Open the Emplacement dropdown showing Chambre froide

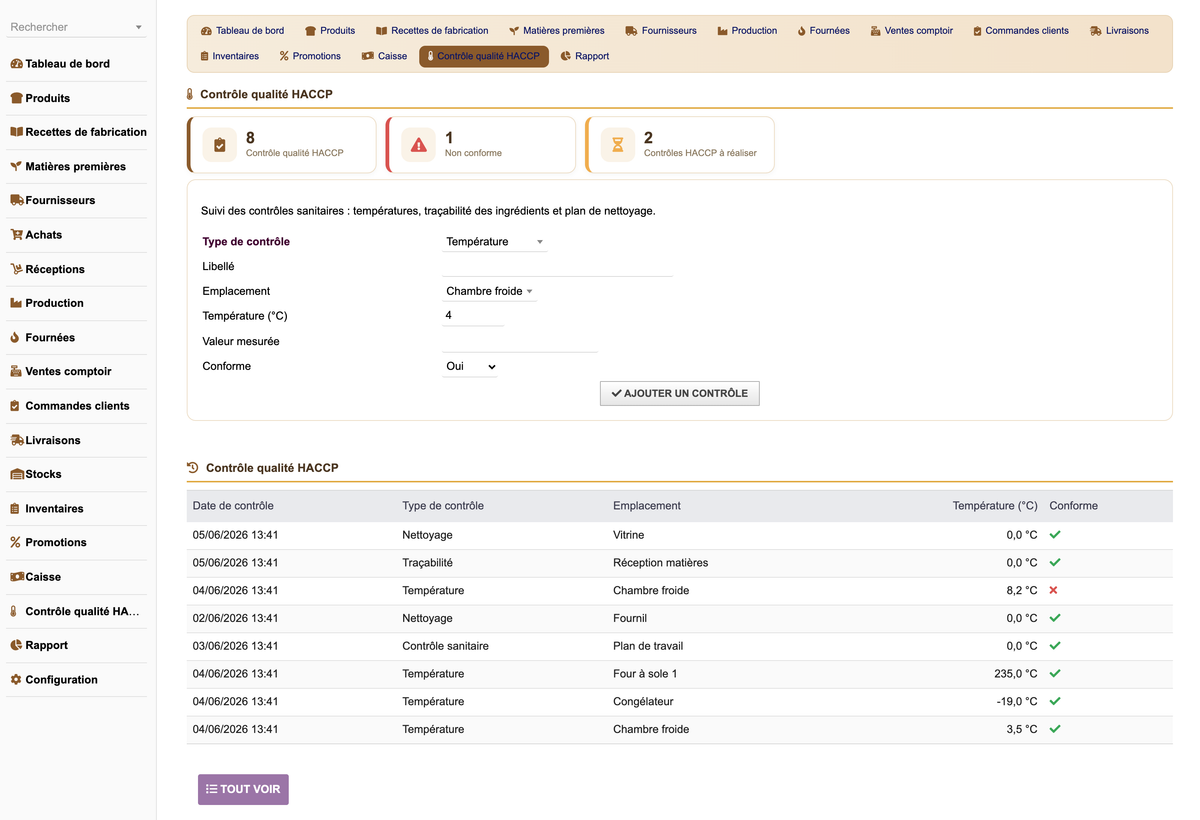tap(490, 291)
